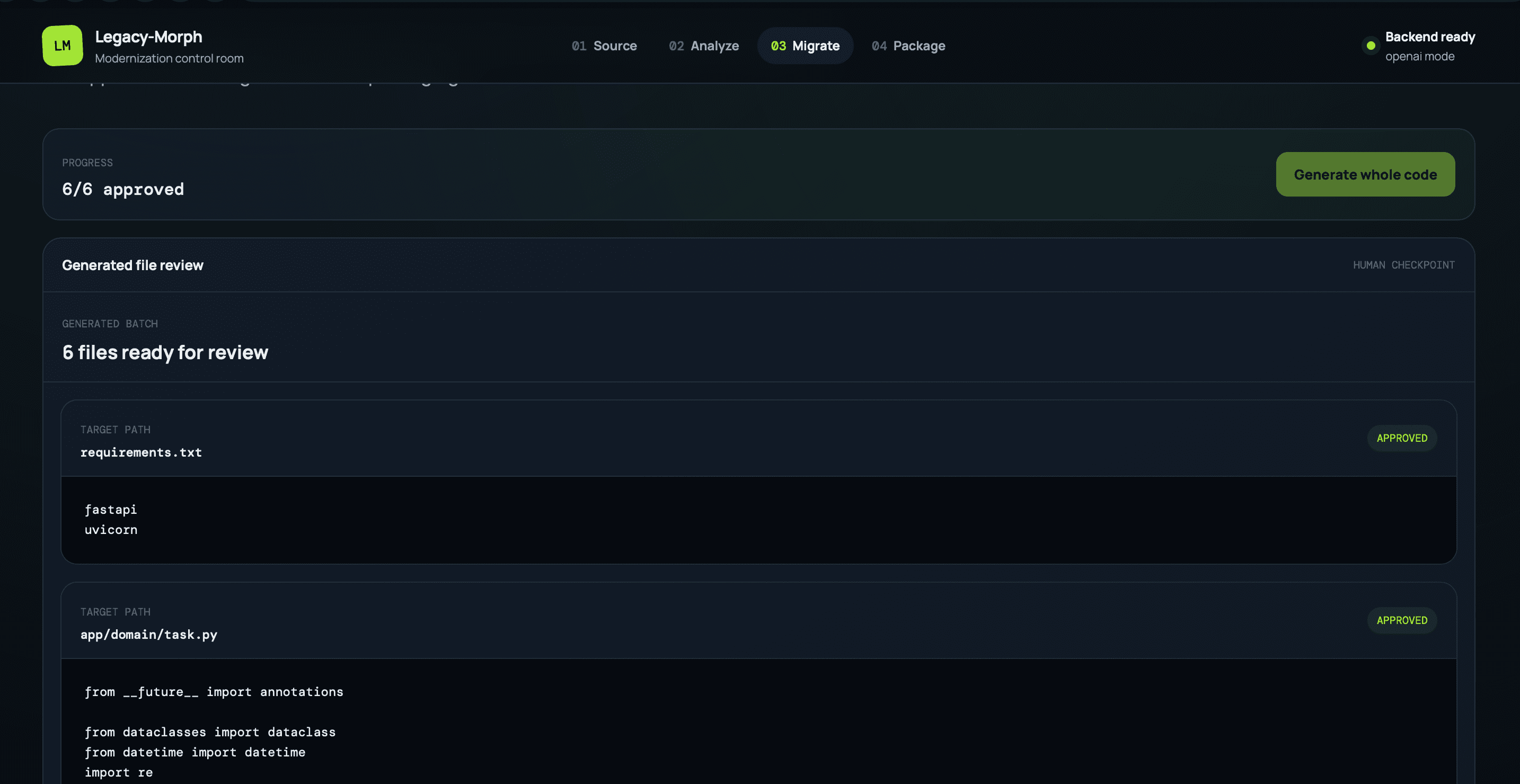Open the 02 Analyze step tab

click(x=703, y=46)
